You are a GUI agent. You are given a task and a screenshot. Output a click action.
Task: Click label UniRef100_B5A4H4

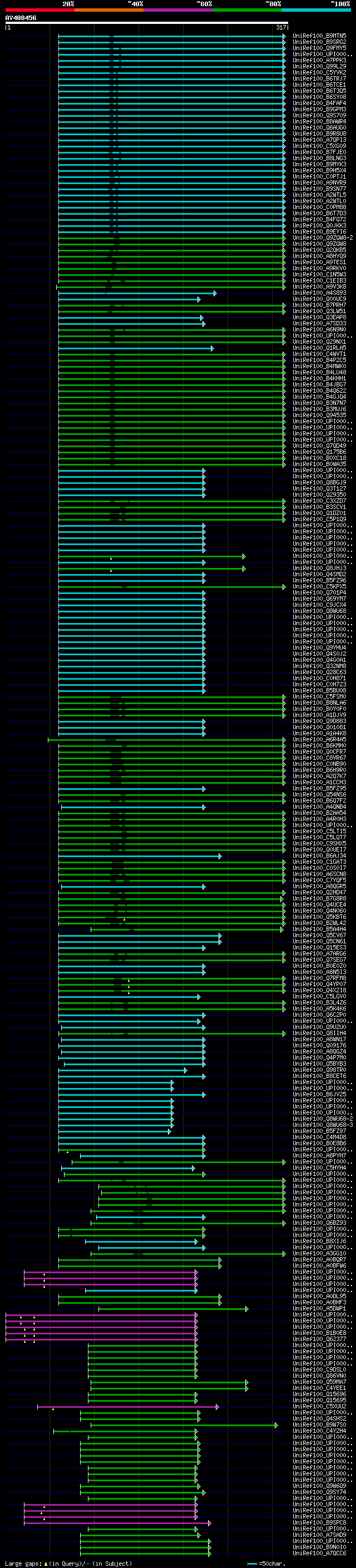(319, 929)
